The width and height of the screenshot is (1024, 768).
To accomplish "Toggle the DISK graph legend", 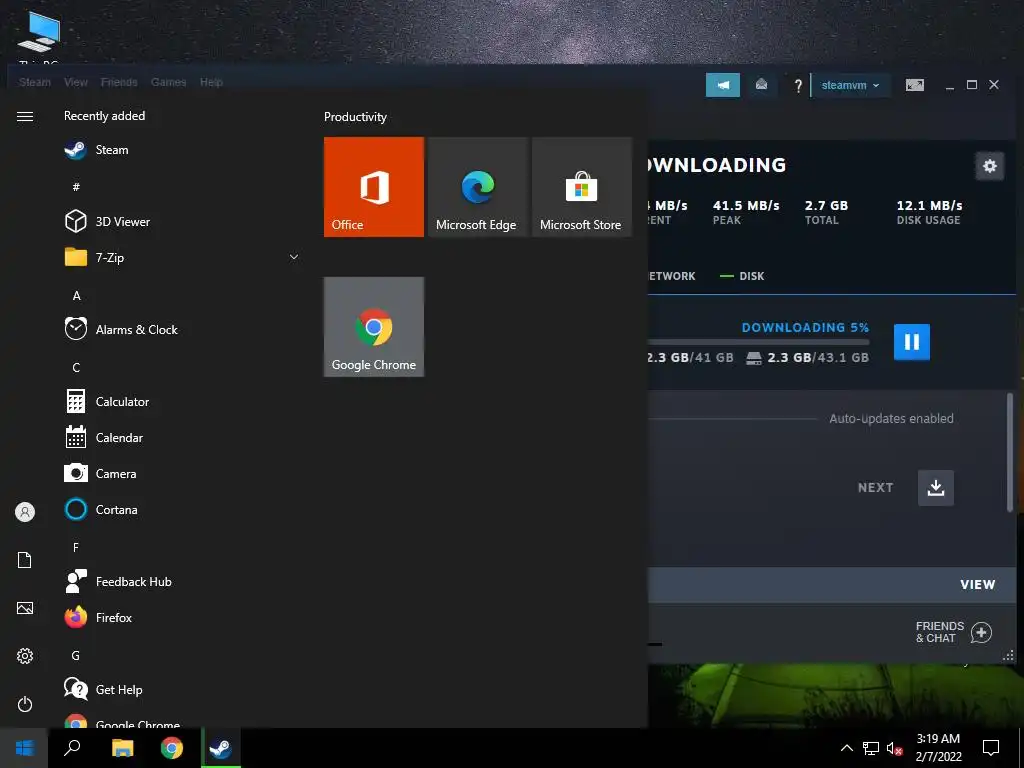I will 742,276.
